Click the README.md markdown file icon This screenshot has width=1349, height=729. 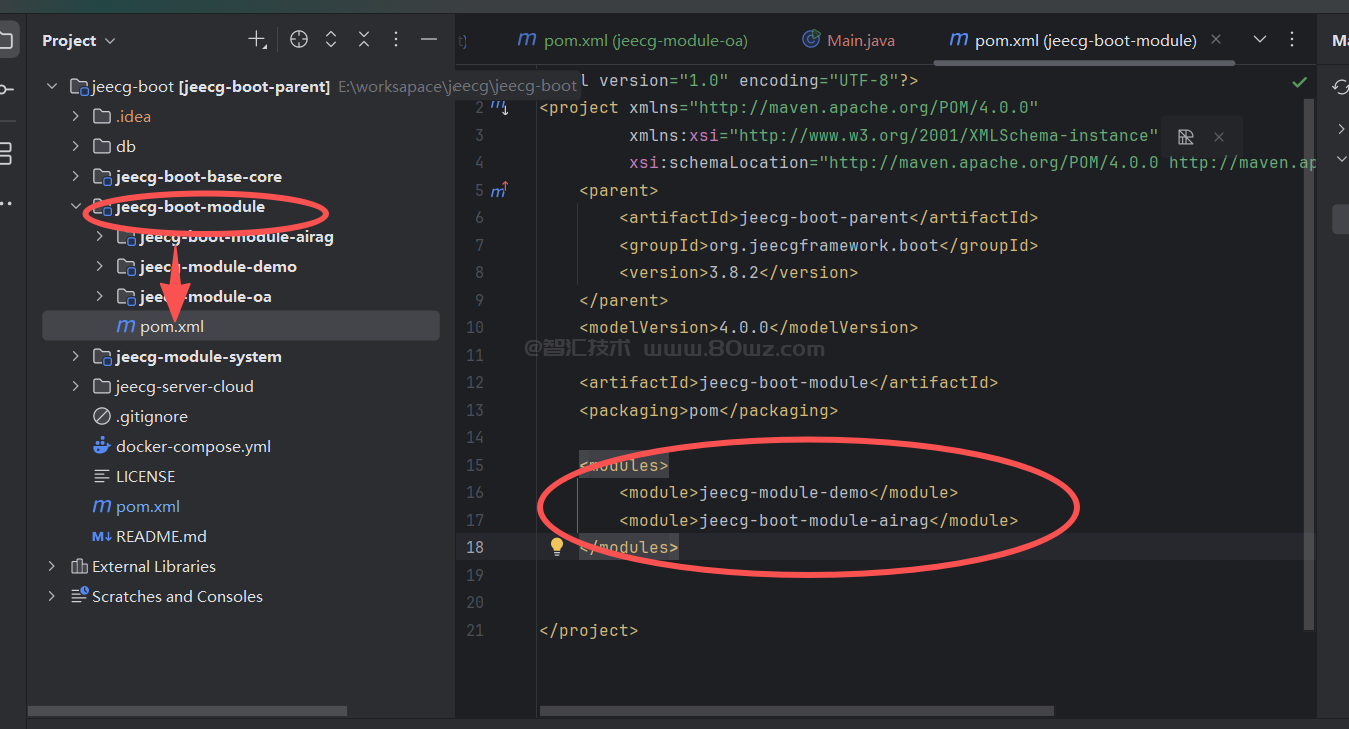point(102,536)
